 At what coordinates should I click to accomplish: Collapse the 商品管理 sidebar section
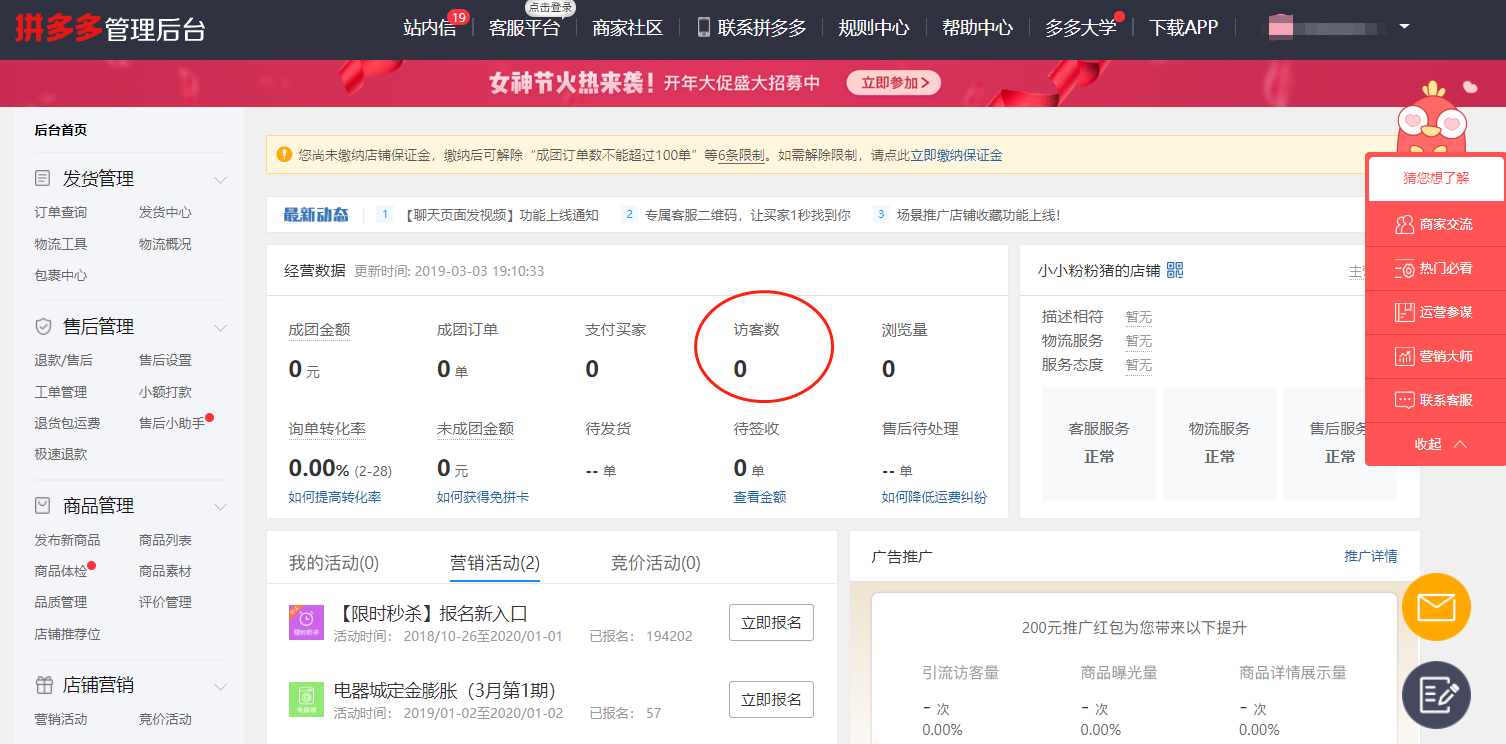[221, 507]
